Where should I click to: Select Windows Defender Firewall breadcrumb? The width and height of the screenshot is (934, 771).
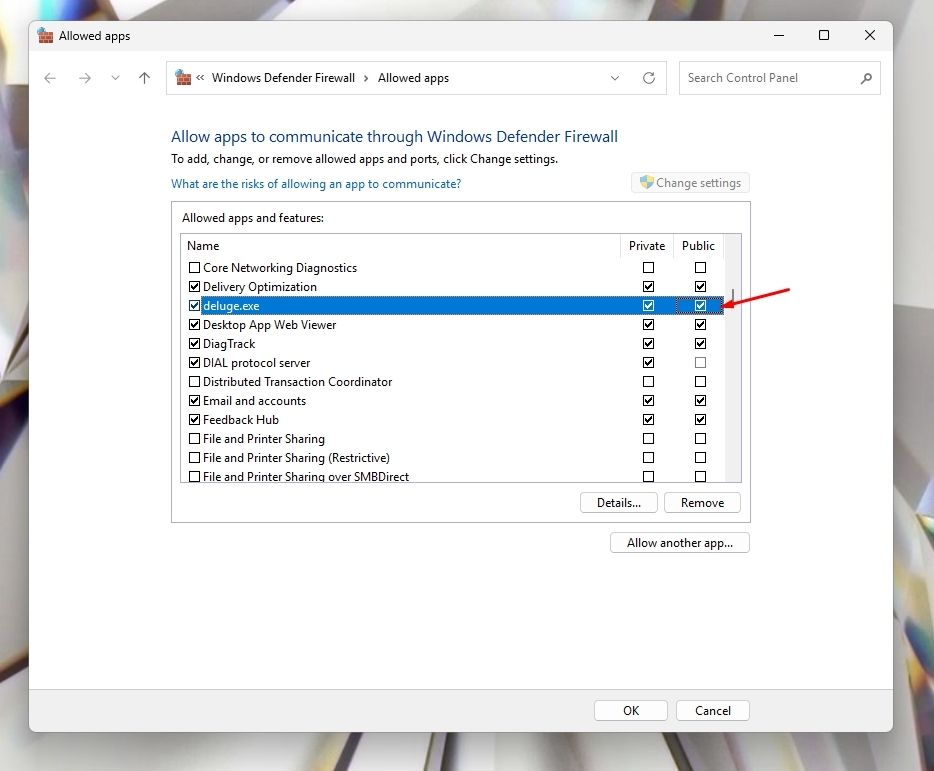click(x=283, y=78)
